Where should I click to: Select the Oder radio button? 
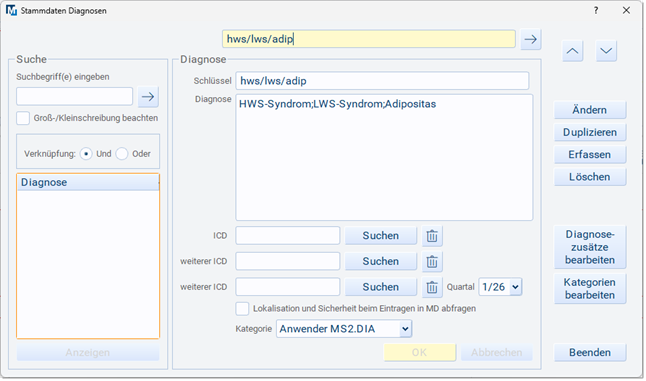coord(122,154)
